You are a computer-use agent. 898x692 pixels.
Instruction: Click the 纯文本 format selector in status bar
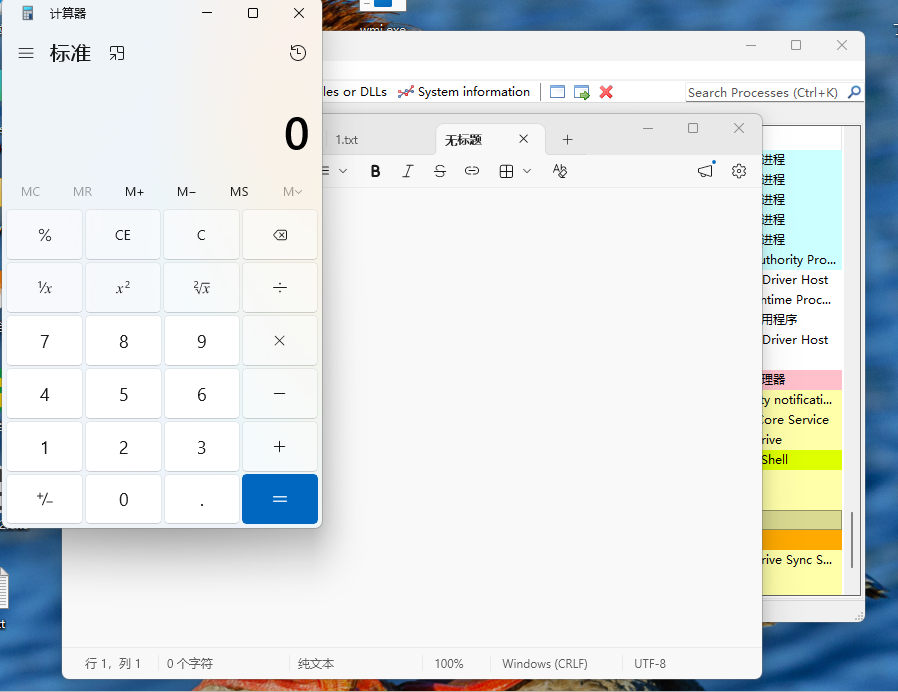316,663
